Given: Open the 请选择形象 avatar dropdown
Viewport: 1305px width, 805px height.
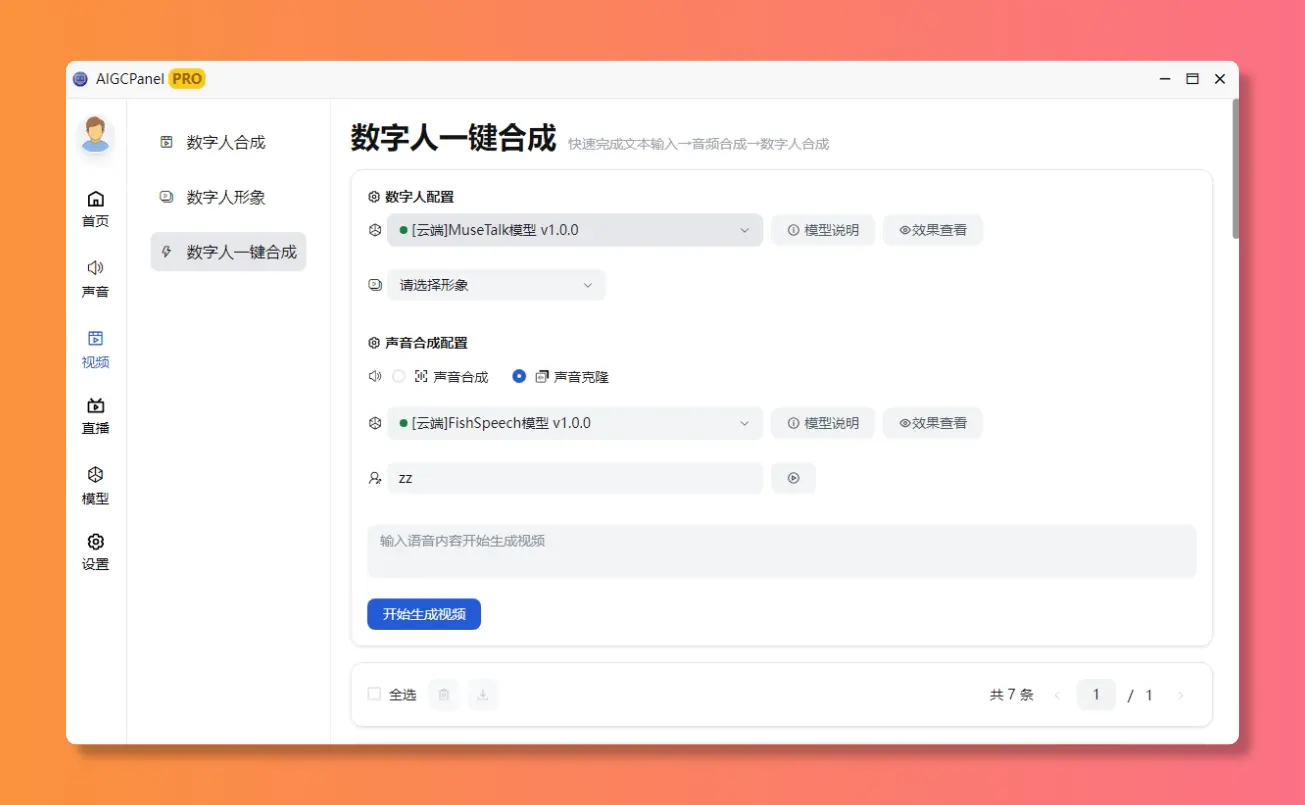Looking at the screenshot, I should [x=496, y=285].
